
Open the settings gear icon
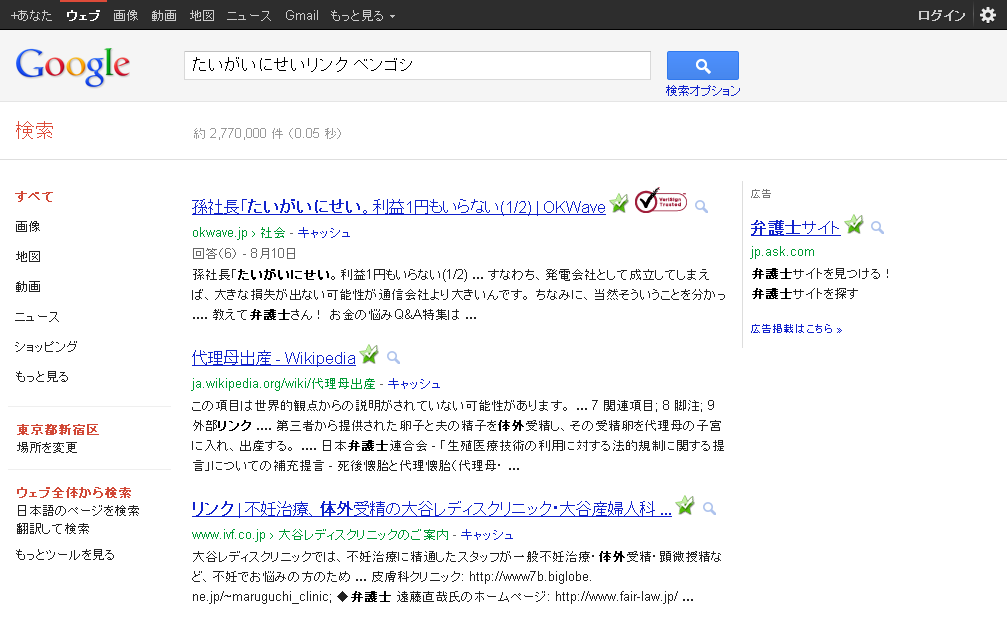[987, 15]
